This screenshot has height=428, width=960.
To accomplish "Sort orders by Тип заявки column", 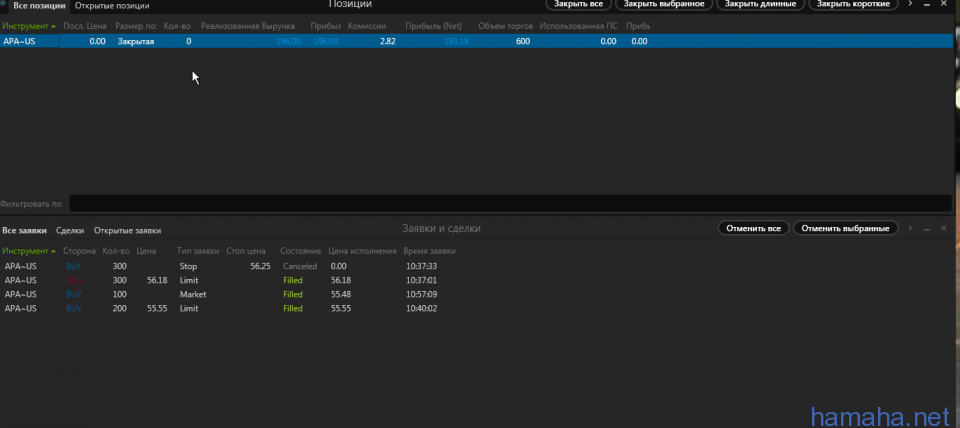I will pyautogui.click(x=198, y=251).
